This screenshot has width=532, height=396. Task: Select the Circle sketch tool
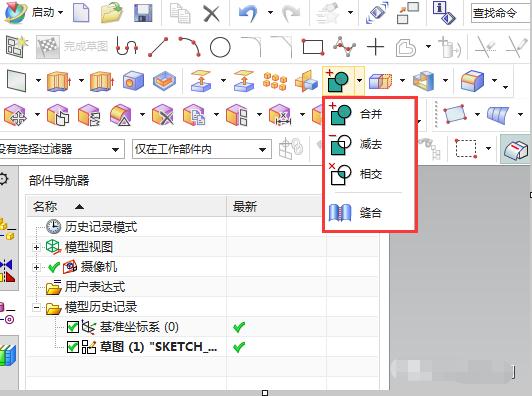point(220,47)
